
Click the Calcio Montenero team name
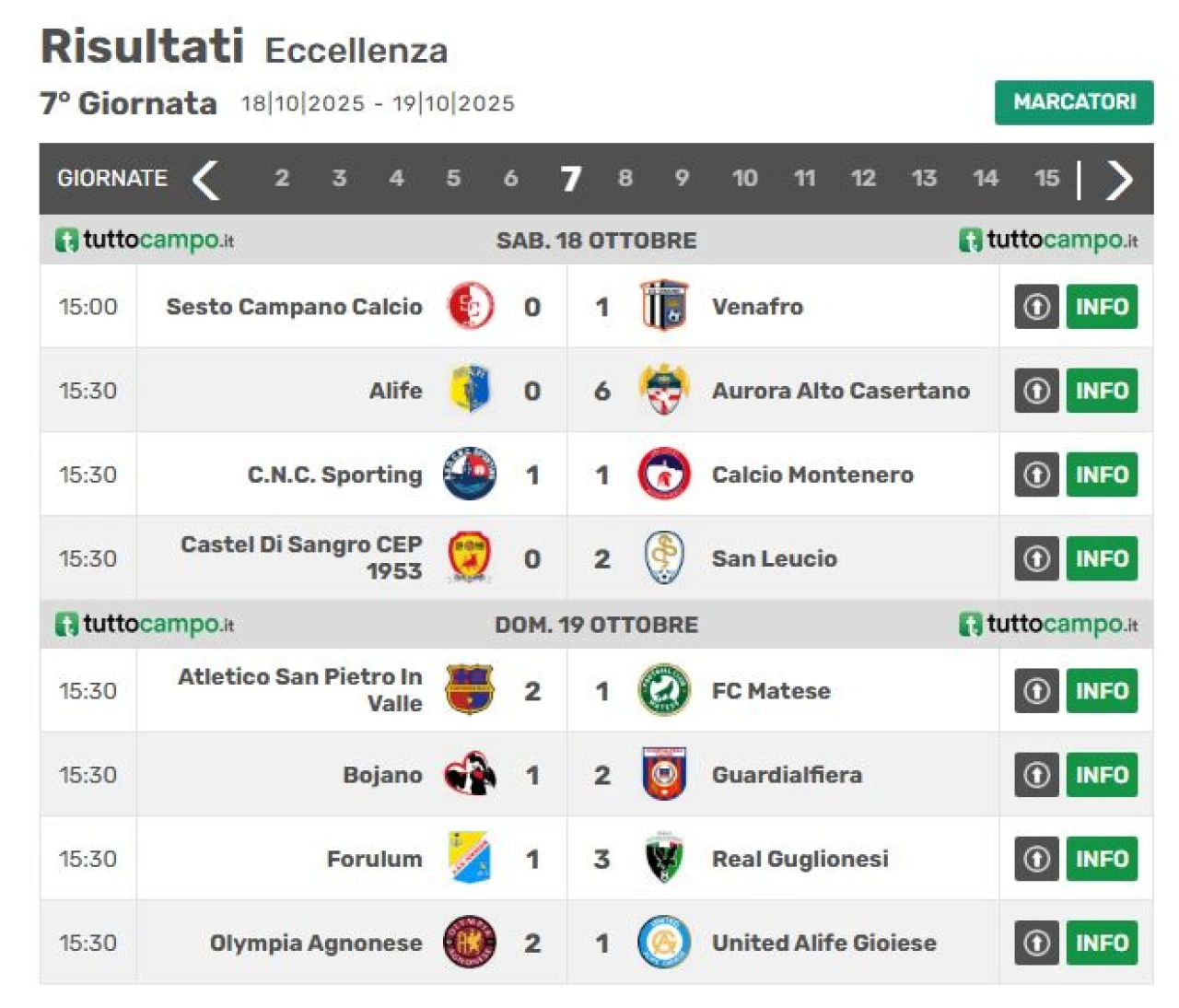point(812,475)
